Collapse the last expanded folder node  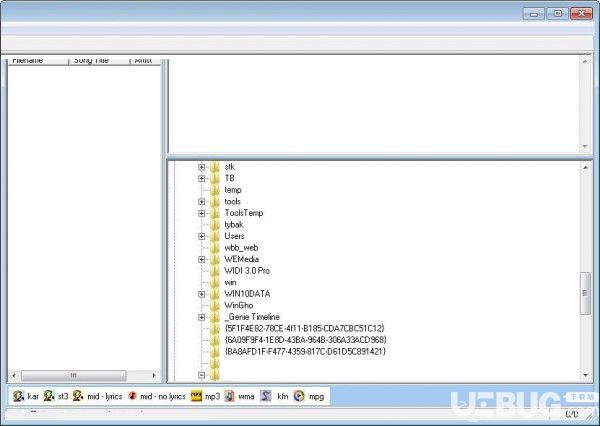tap(202, 375)
